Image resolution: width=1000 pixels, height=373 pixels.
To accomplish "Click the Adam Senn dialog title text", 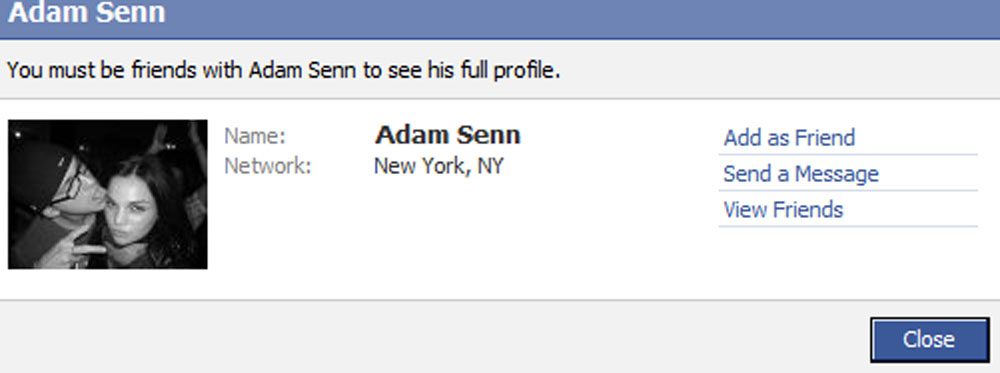I will pos(86,13).
